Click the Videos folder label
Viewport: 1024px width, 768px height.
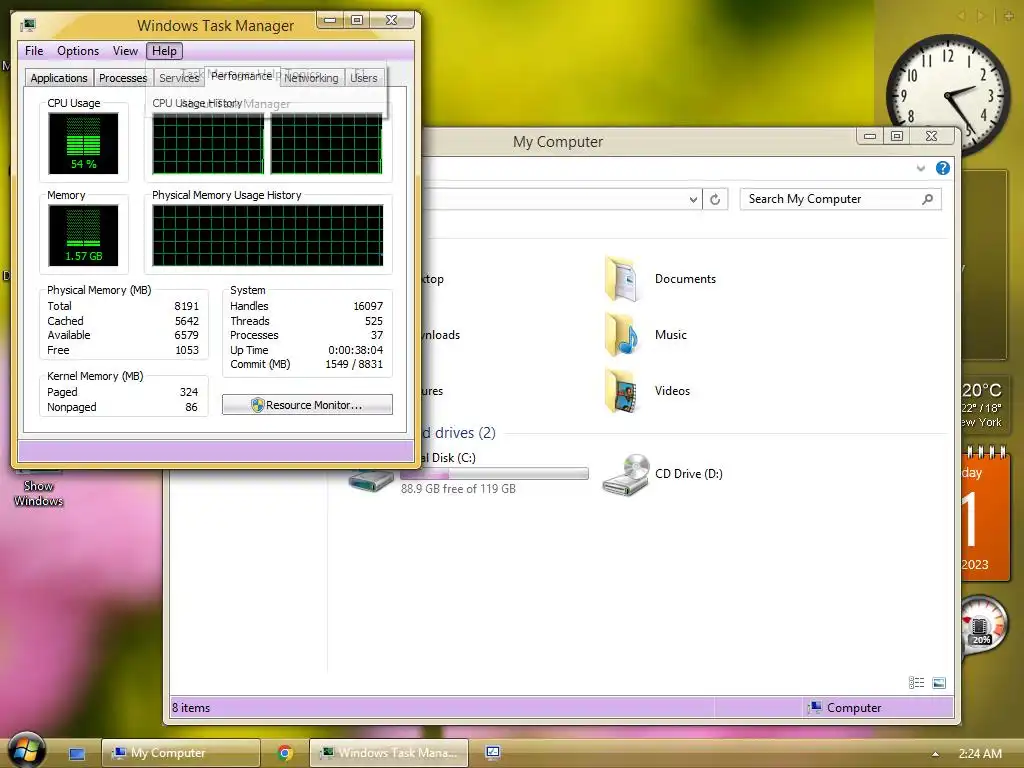pyautogui.click(x=672, y=391)
